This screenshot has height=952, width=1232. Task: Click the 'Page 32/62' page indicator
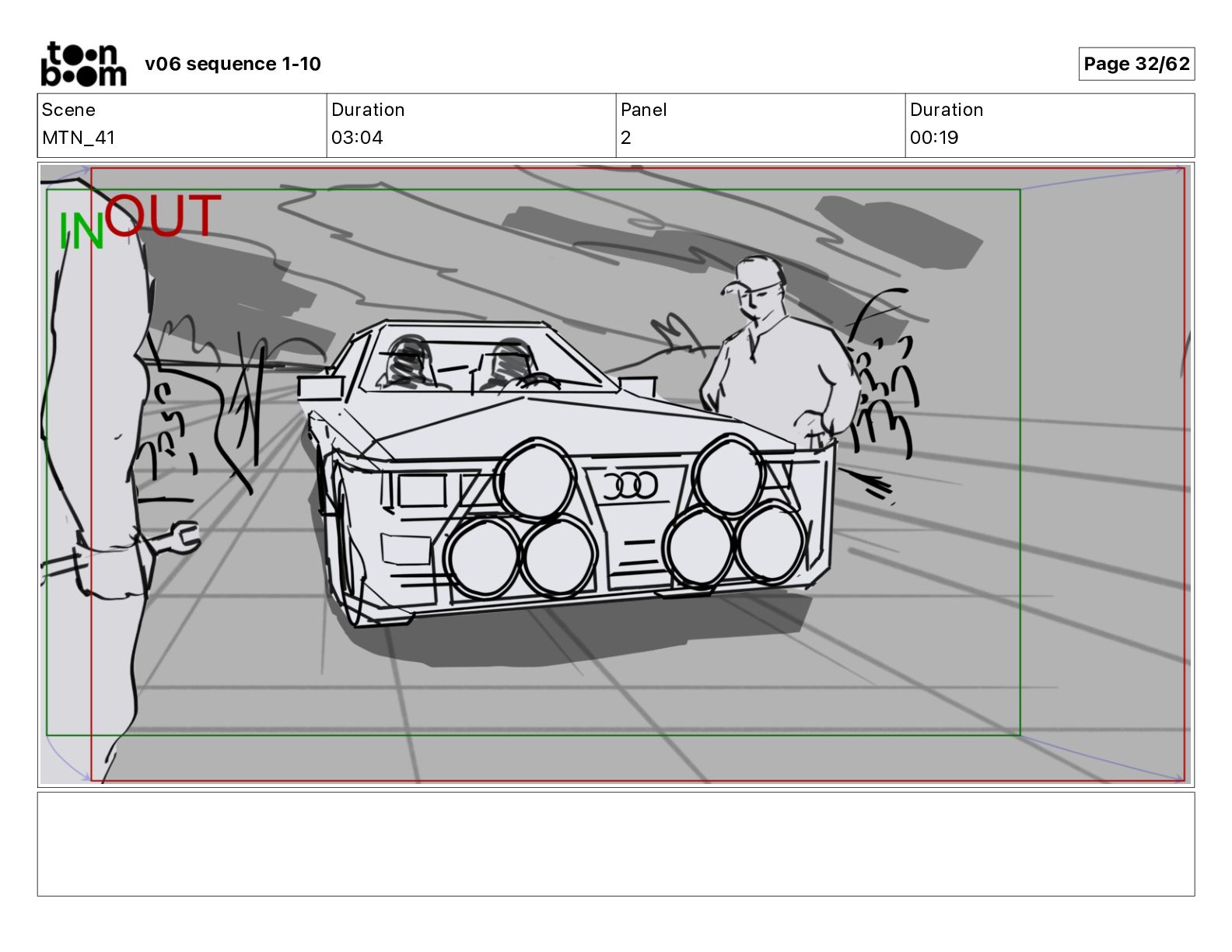click(x=1136, y=64)
